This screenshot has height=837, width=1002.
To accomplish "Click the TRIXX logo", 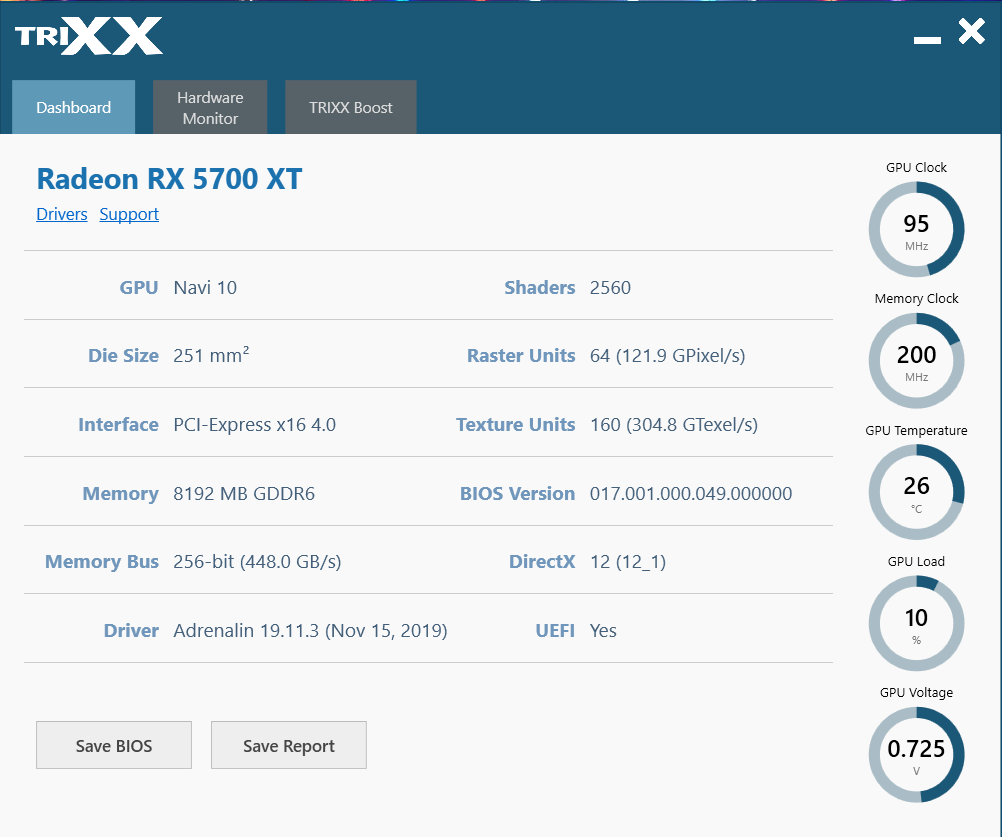I will tap(89, 36).
